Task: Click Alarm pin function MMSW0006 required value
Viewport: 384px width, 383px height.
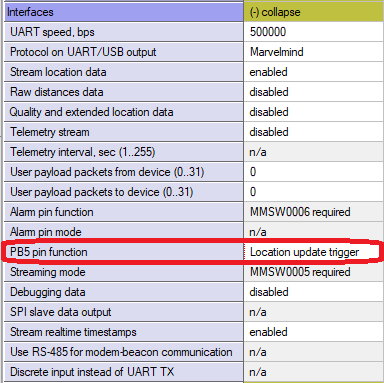Action: click(313, 212)
